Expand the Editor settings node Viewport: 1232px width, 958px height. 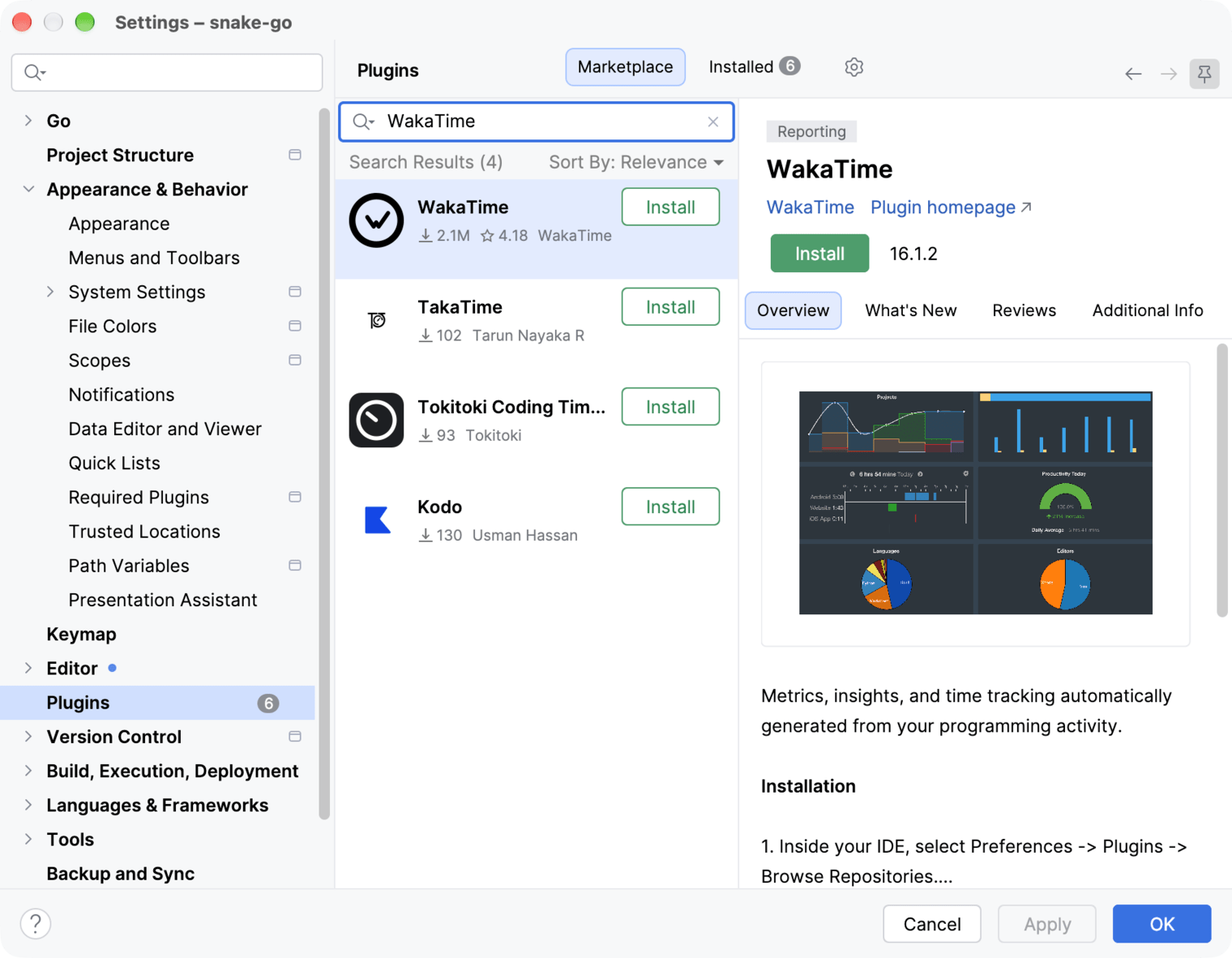[28, 668]
